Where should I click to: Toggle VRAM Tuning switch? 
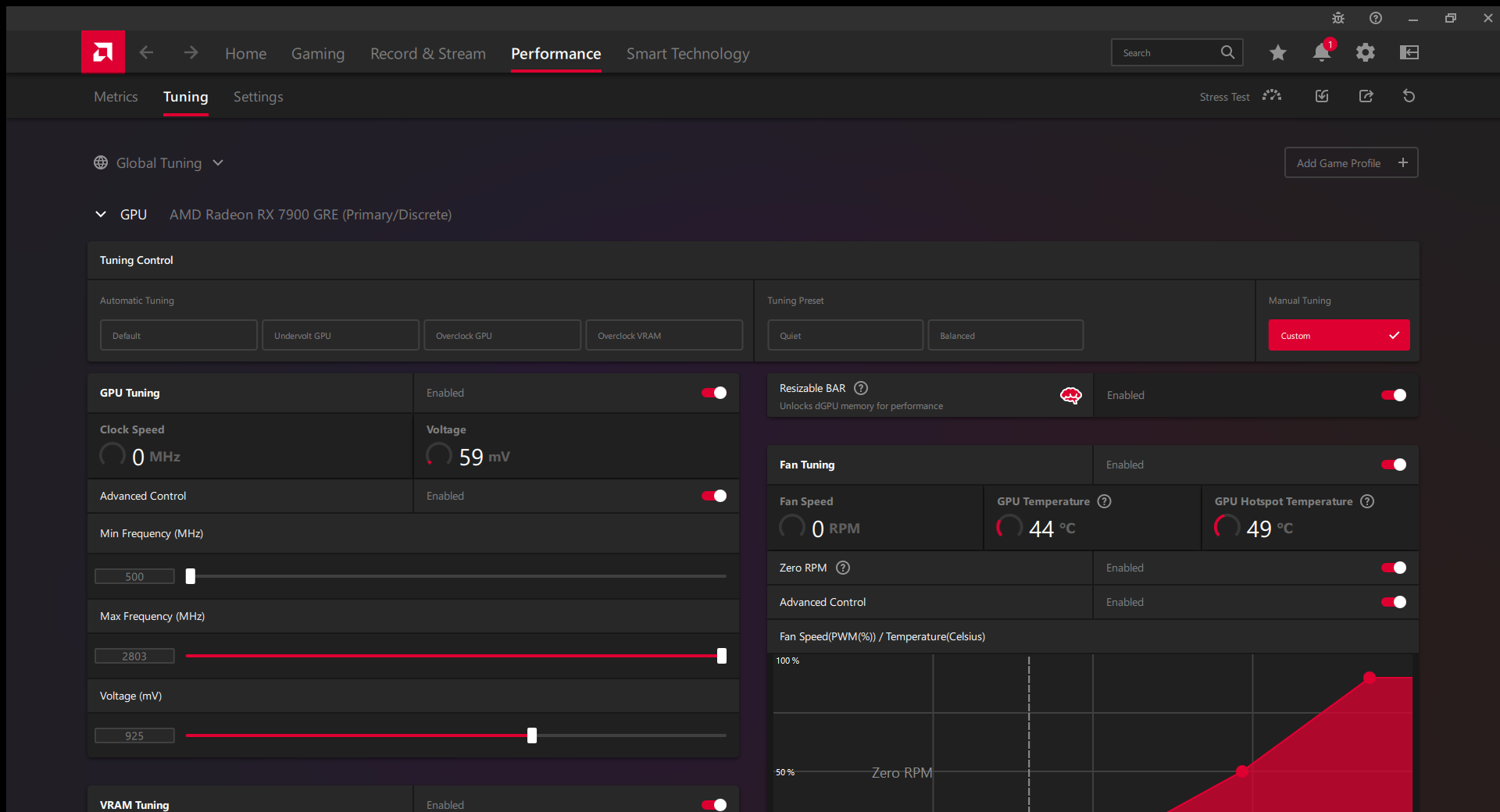(714, 805)
